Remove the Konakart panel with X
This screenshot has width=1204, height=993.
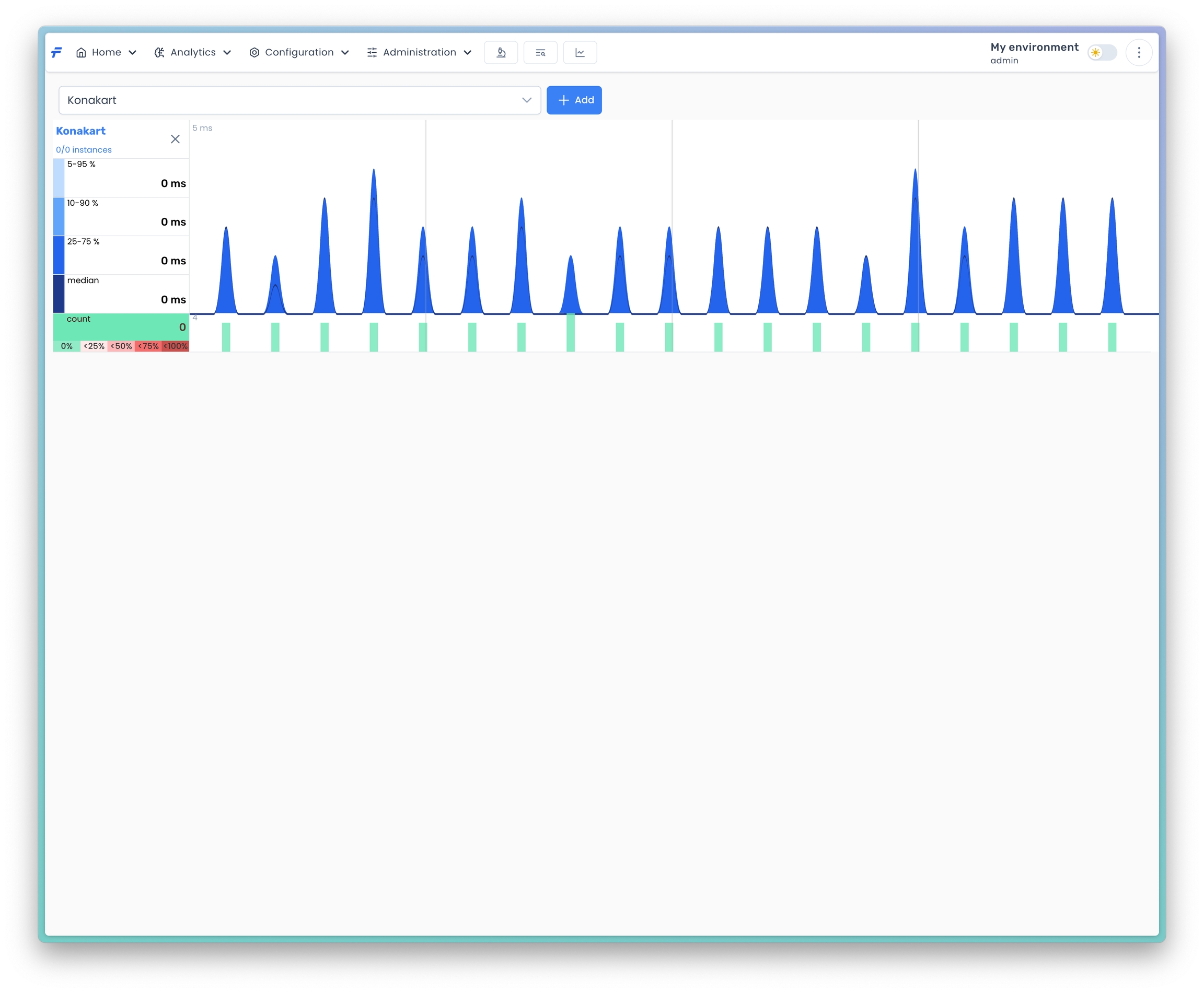tap(175, 139)
